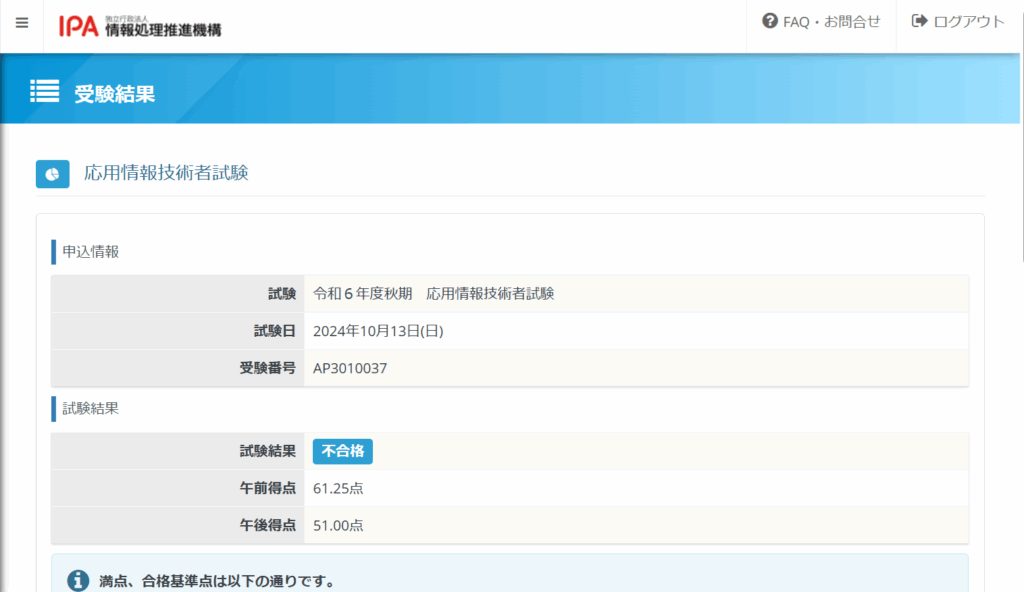Open the hamburger navigation menu

pos(22,23)
